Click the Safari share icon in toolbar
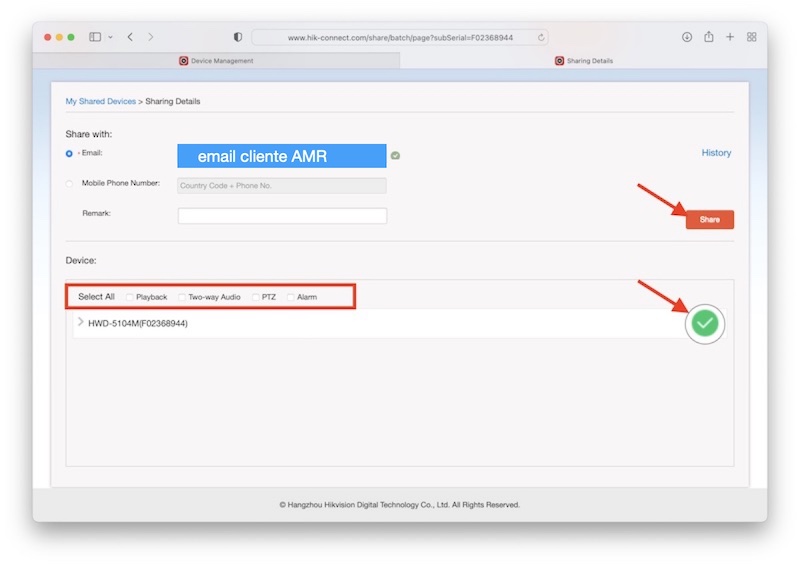This screenshot has height=565, width=800. [x=708, y=37]
